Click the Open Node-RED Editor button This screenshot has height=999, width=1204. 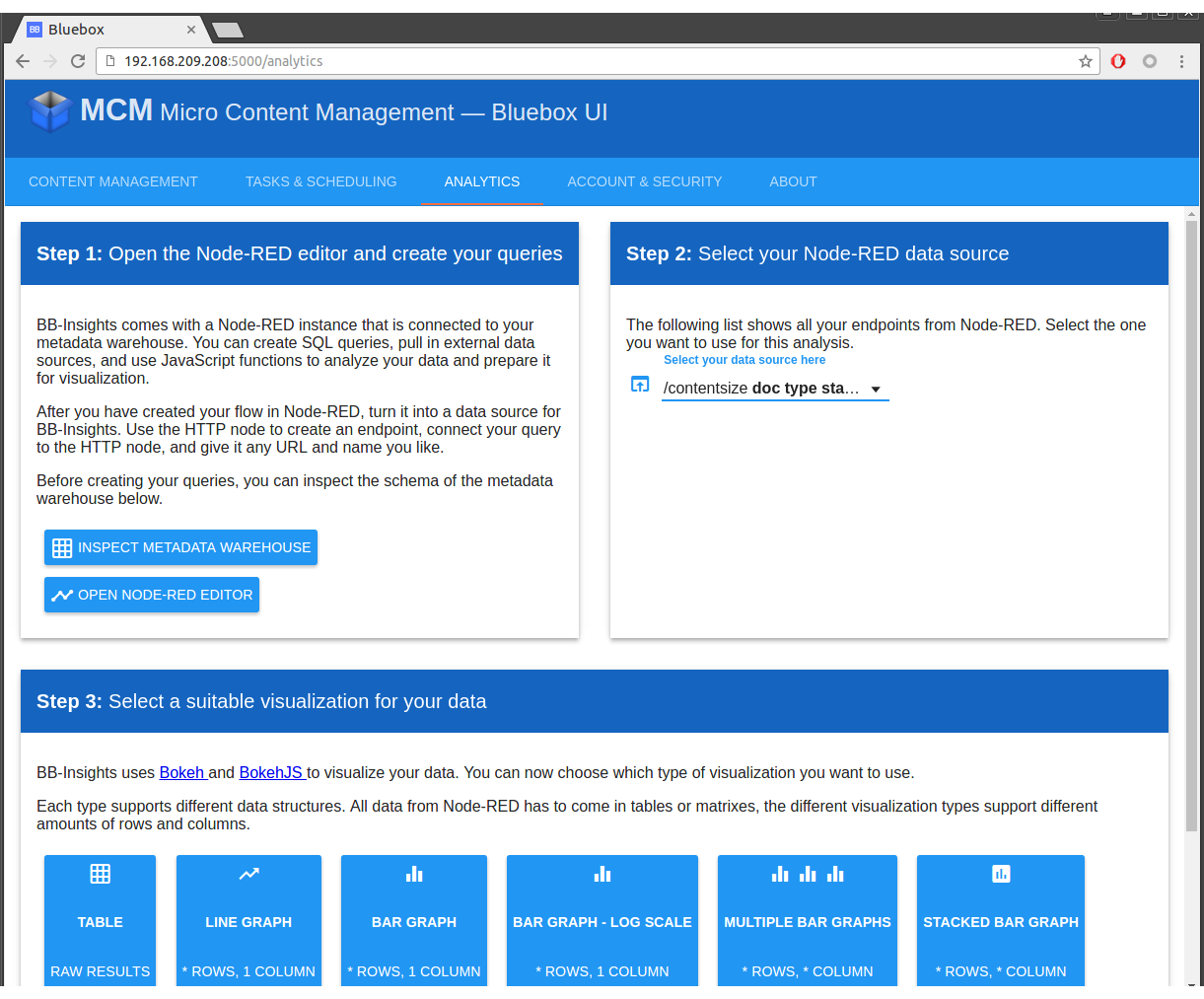click(152, 595)
